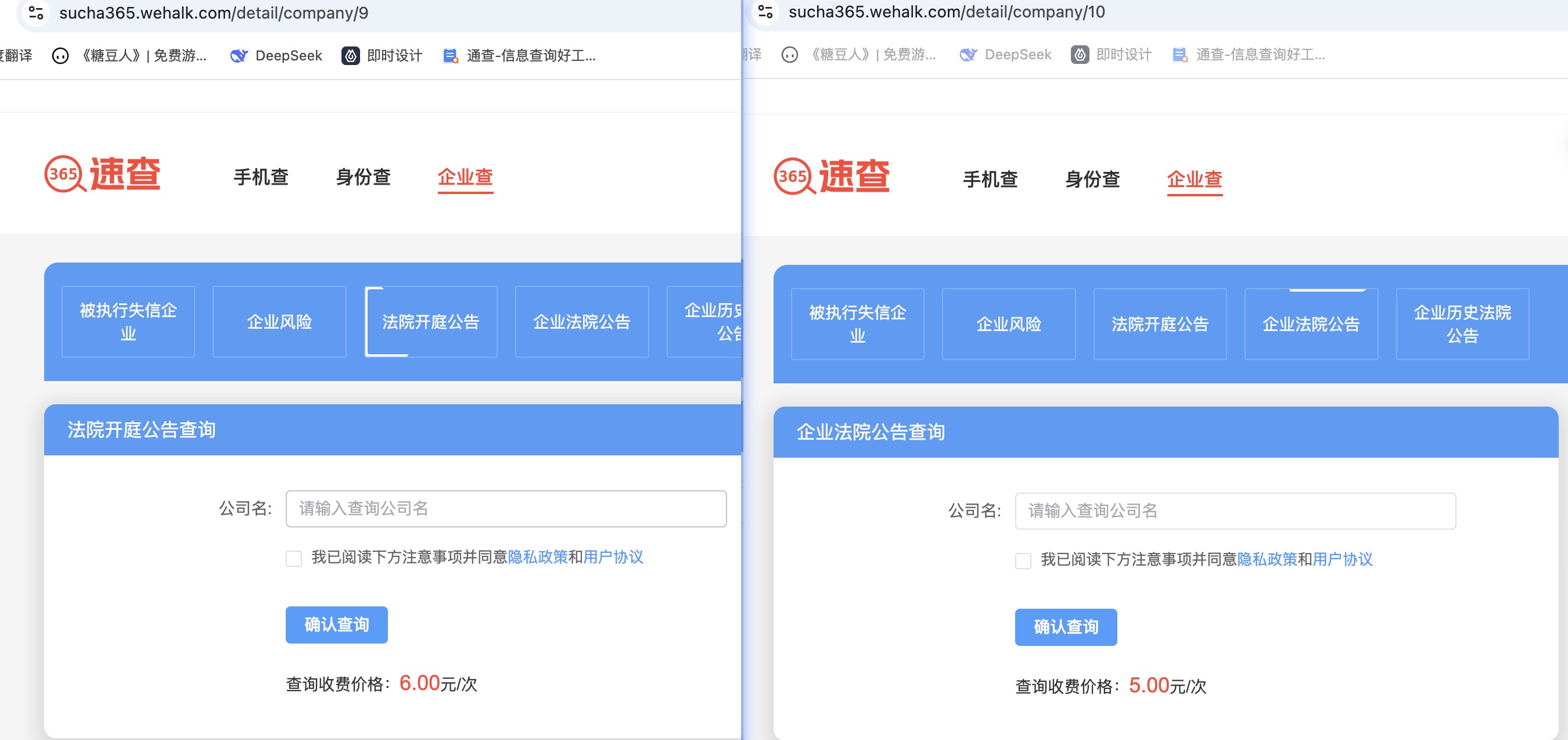Open the 即时设计 bookmark in left window

382,55
